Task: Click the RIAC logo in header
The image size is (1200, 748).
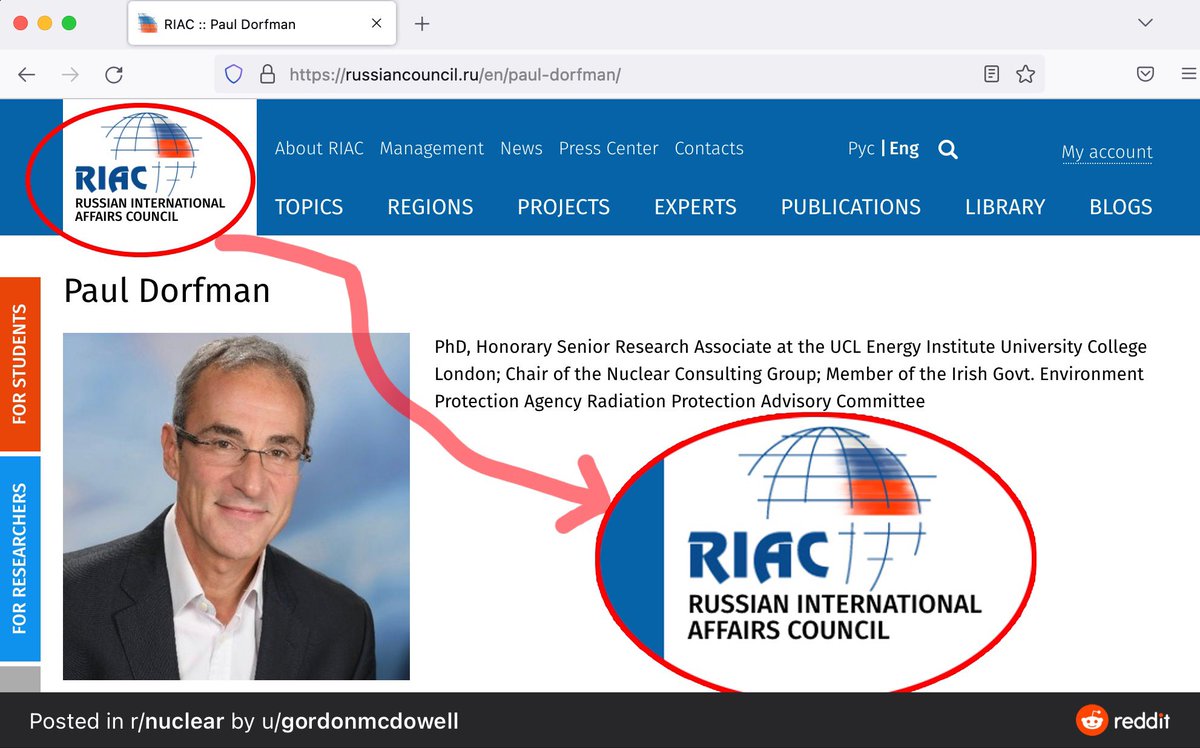Action: [x=151, y=167]
